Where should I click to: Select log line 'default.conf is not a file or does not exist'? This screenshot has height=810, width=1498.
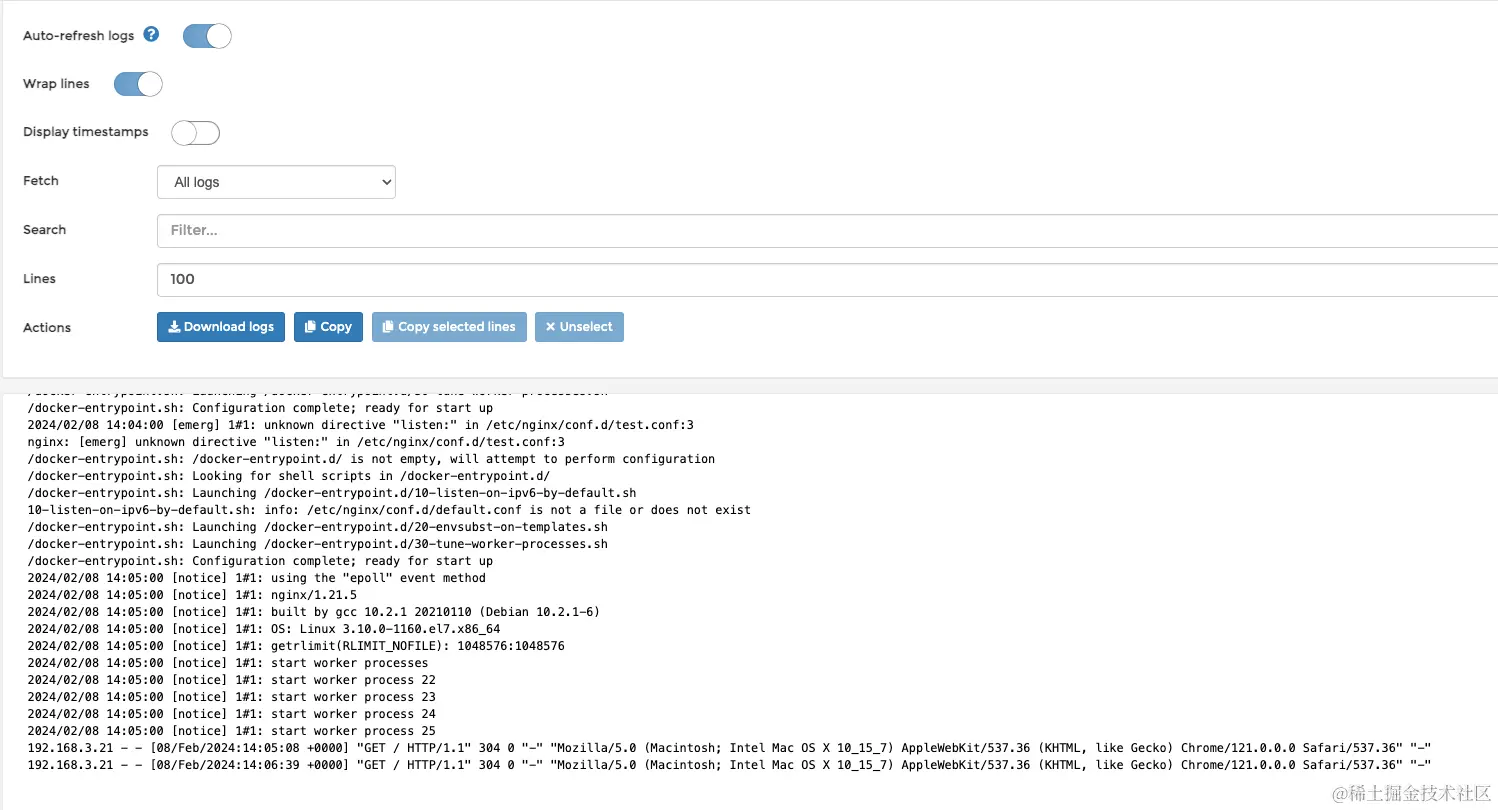(389, 510)
